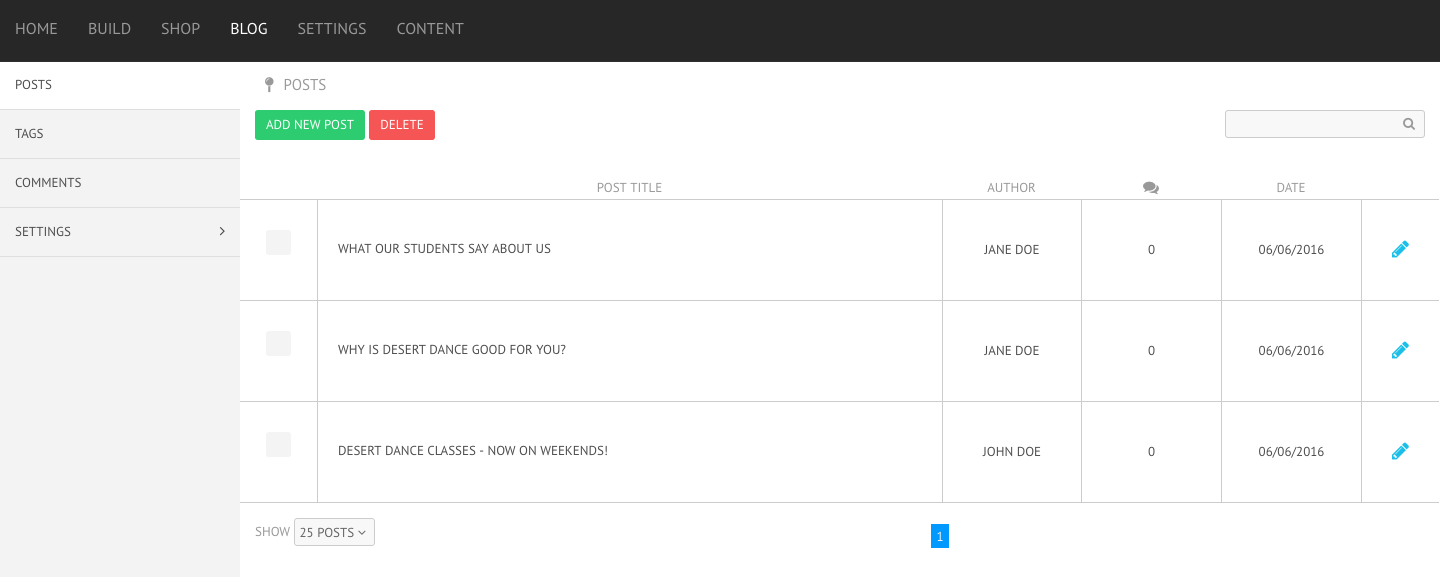Select page 1 in pagination
Image resolution: width=1440 pixels, height=577 pixels.
[940, 536]
